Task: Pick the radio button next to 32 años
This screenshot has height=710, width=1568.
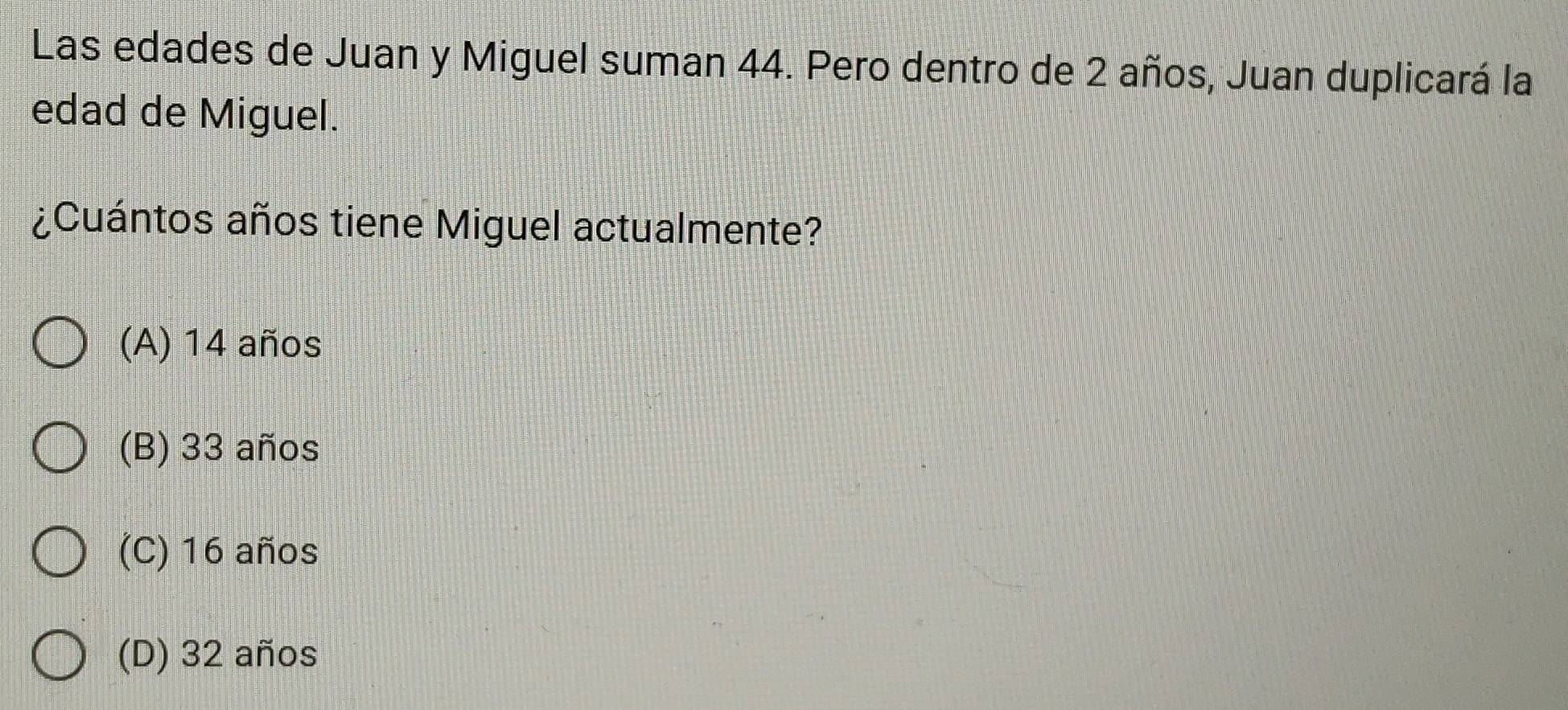Action: point(60,657)
